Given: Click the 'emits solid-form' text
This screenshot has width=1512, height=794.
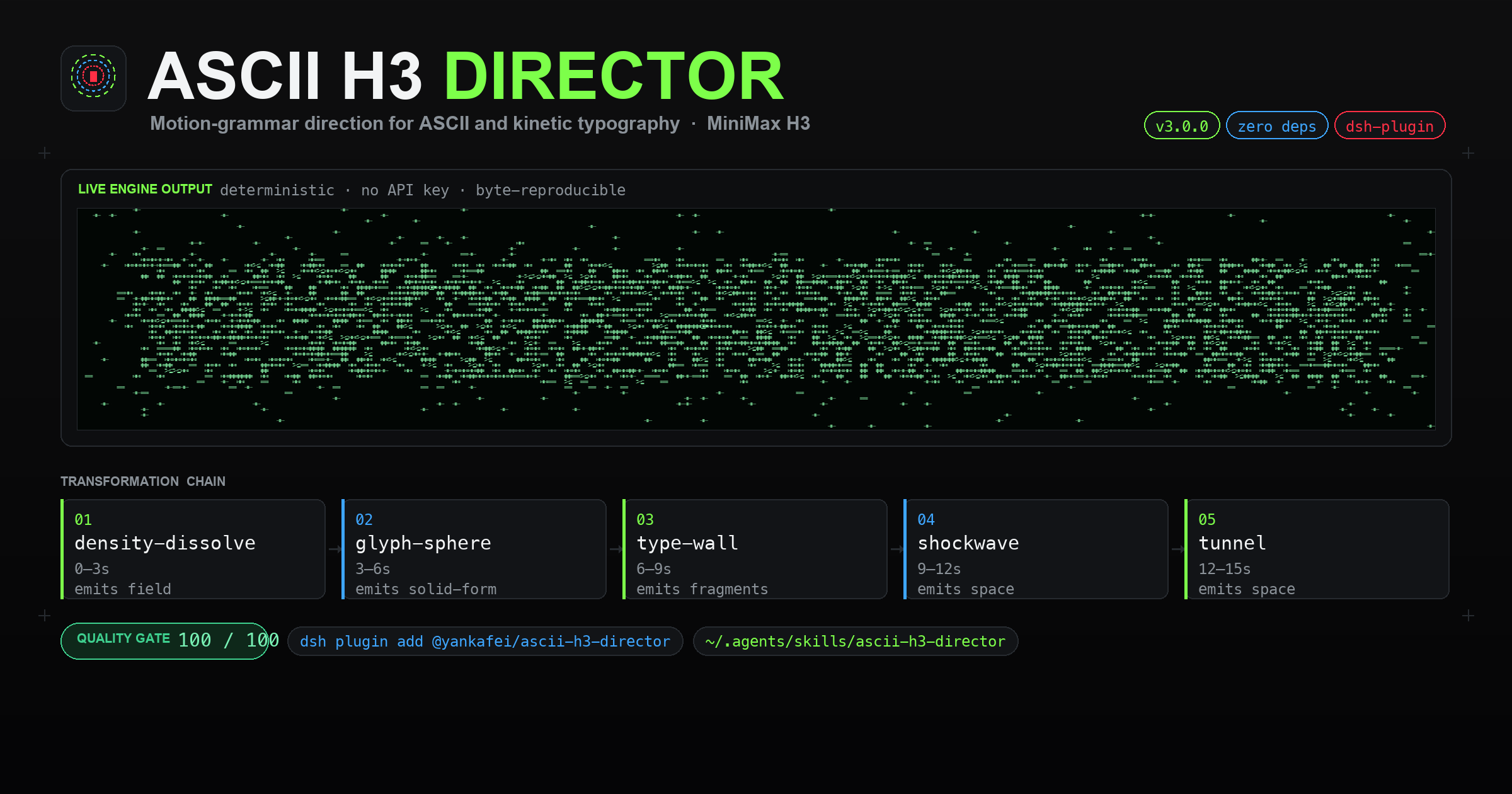Looking at the screenshot, I should click(x=426, y=589).
